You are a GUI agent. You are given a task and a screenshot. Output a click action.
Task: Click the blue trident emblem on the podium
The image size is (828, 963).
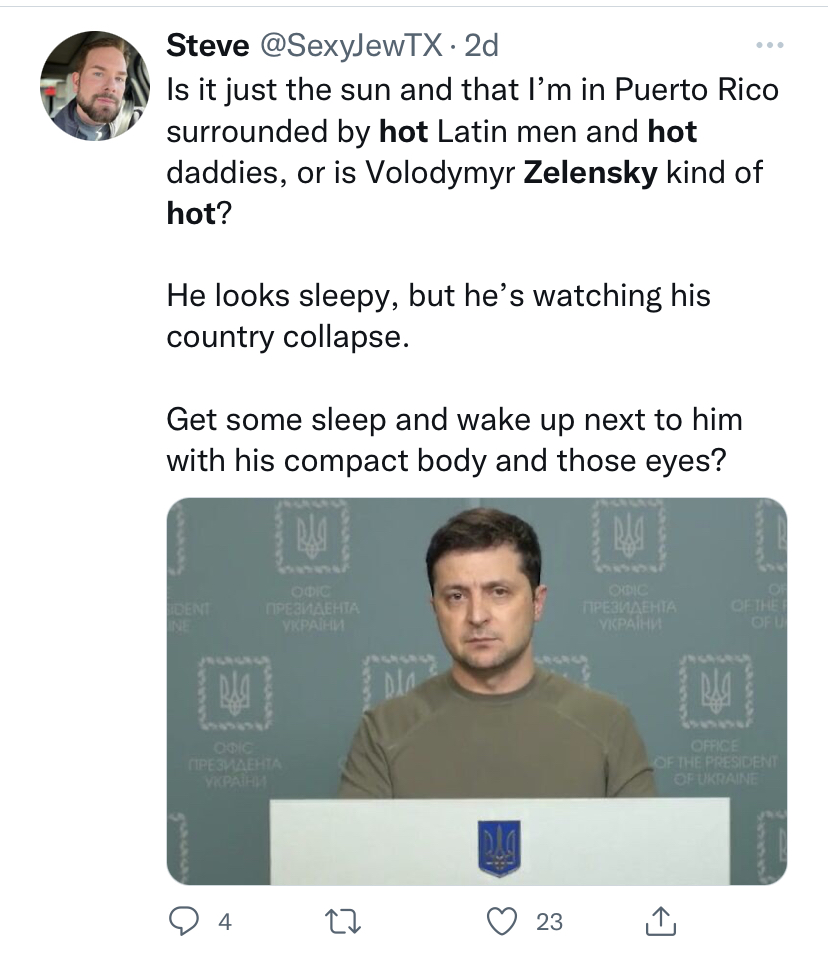tap(499, 847)
